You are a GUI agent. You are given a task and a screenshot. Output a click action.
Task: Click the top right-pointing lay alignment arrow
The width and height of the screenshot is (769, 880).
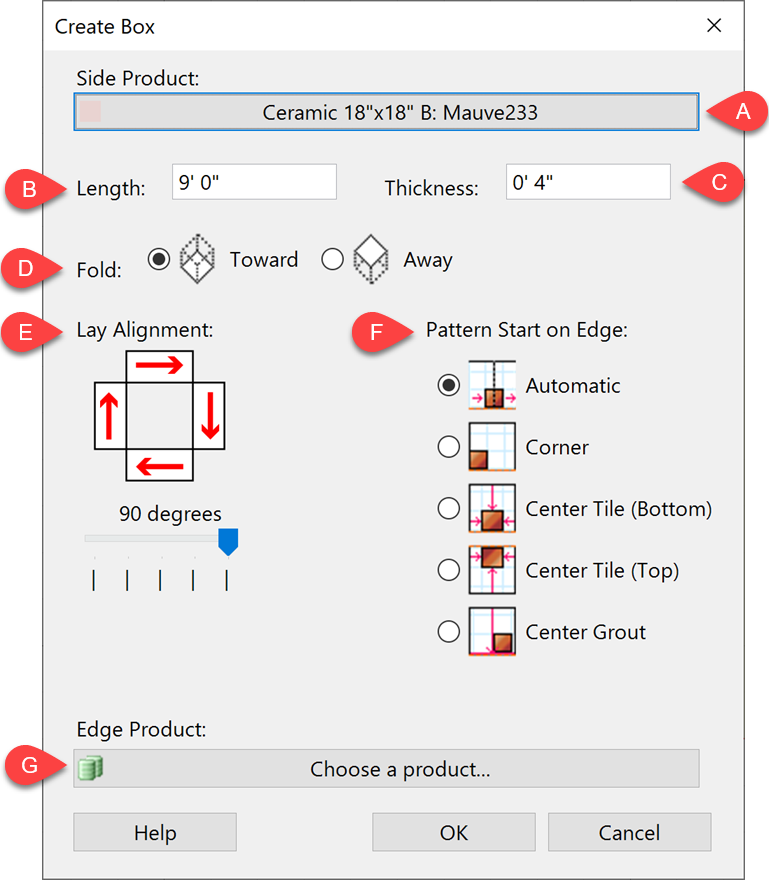pyautogui.click(x=159, y=365)
